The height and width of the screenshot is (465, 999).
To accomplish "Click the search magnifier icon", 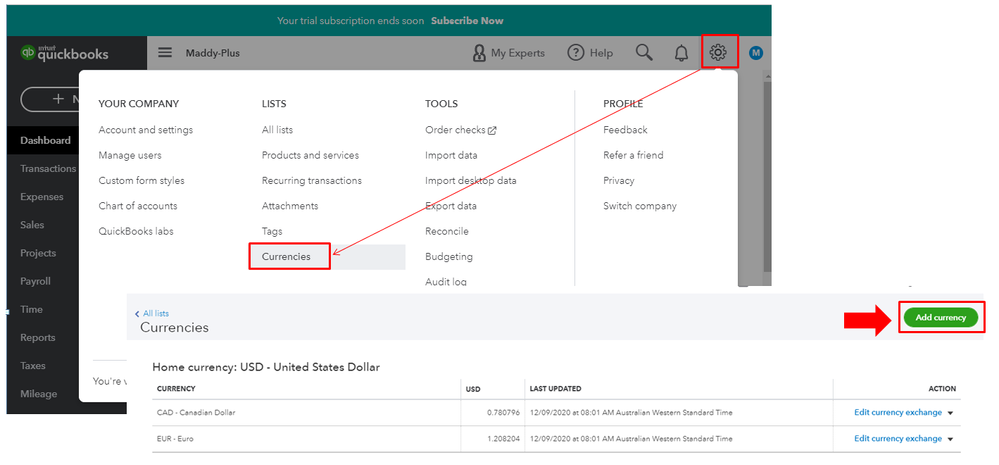I will (644, 52).
